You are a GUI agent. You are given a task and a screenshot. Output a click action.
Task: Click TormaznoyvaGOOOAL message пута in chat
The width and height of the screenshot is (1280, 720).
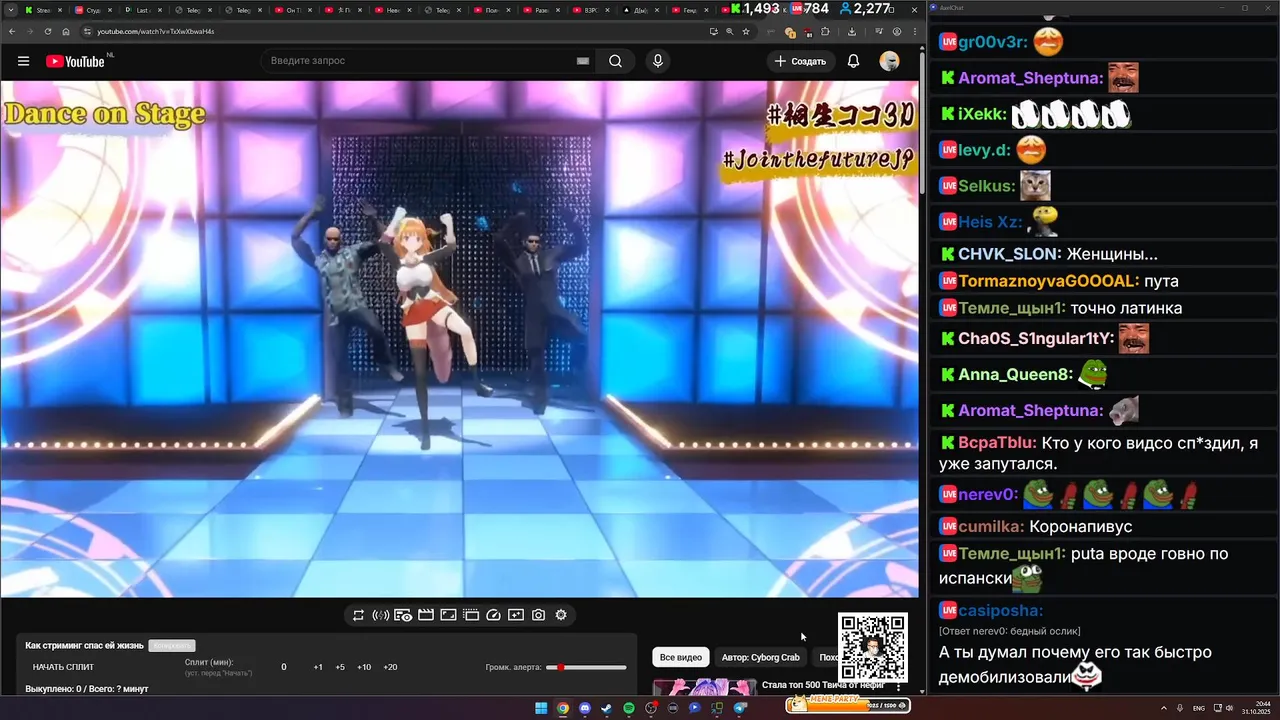pos(1161,281)
